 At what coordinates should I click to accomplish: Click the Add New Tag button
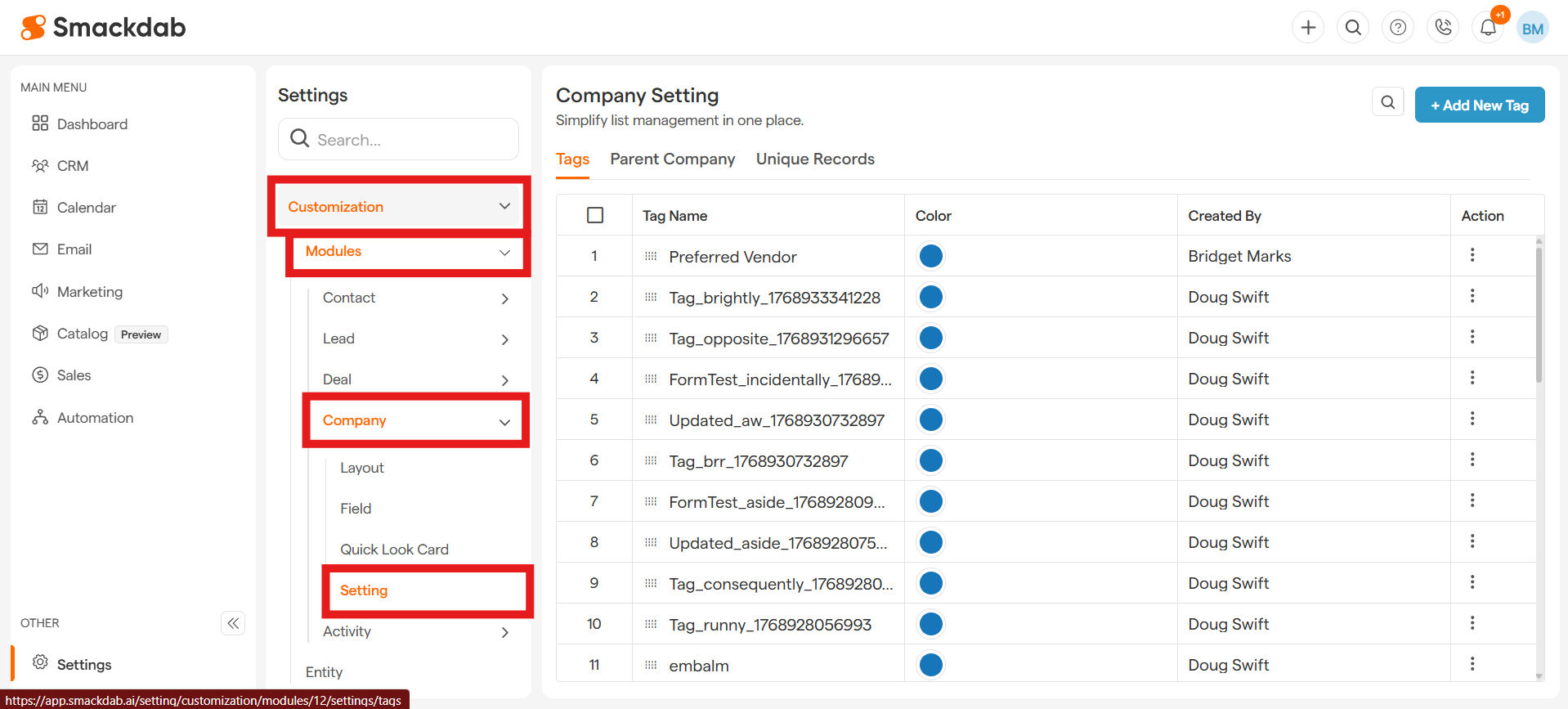point(1479,105)
